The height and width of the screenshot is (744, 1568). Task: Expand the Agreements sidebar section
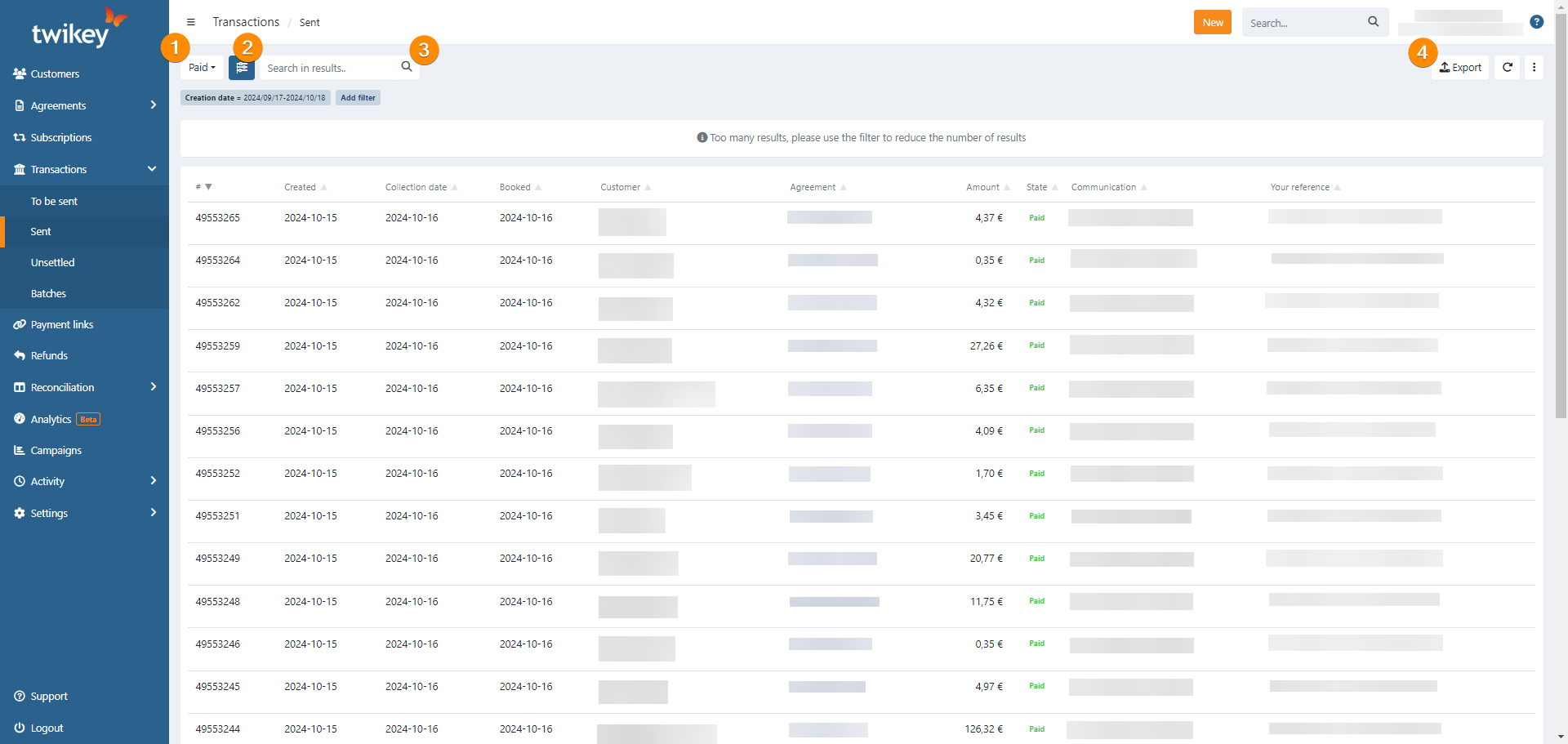pyautogui.click(x=85, y=105)
